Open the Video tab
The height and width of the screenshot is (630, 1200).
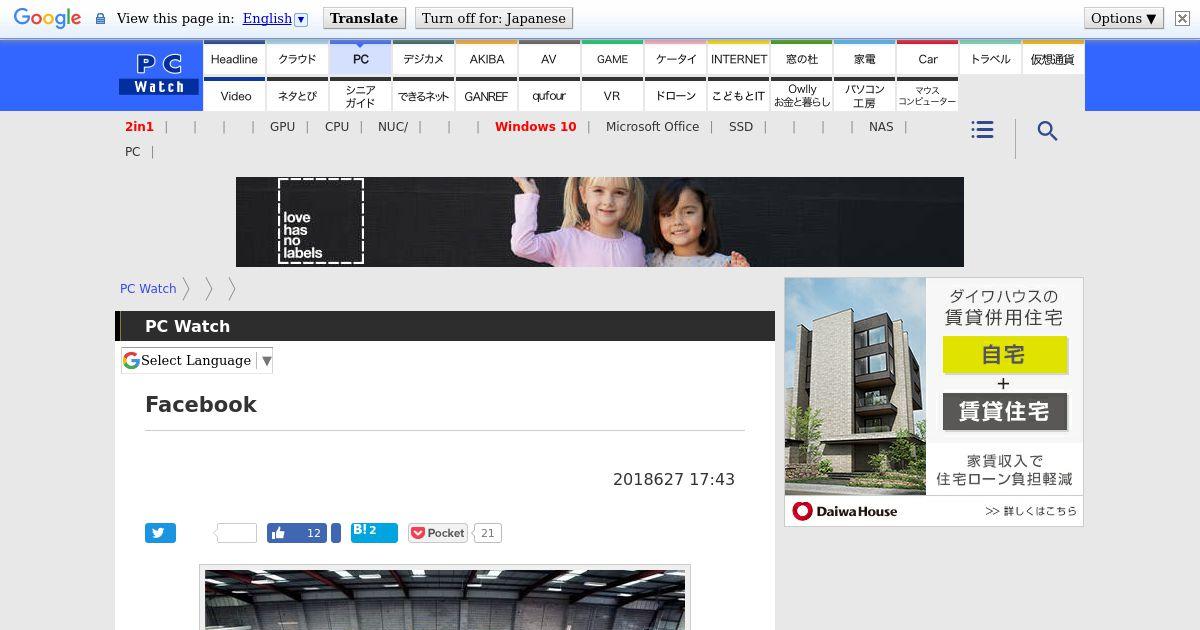234,95
